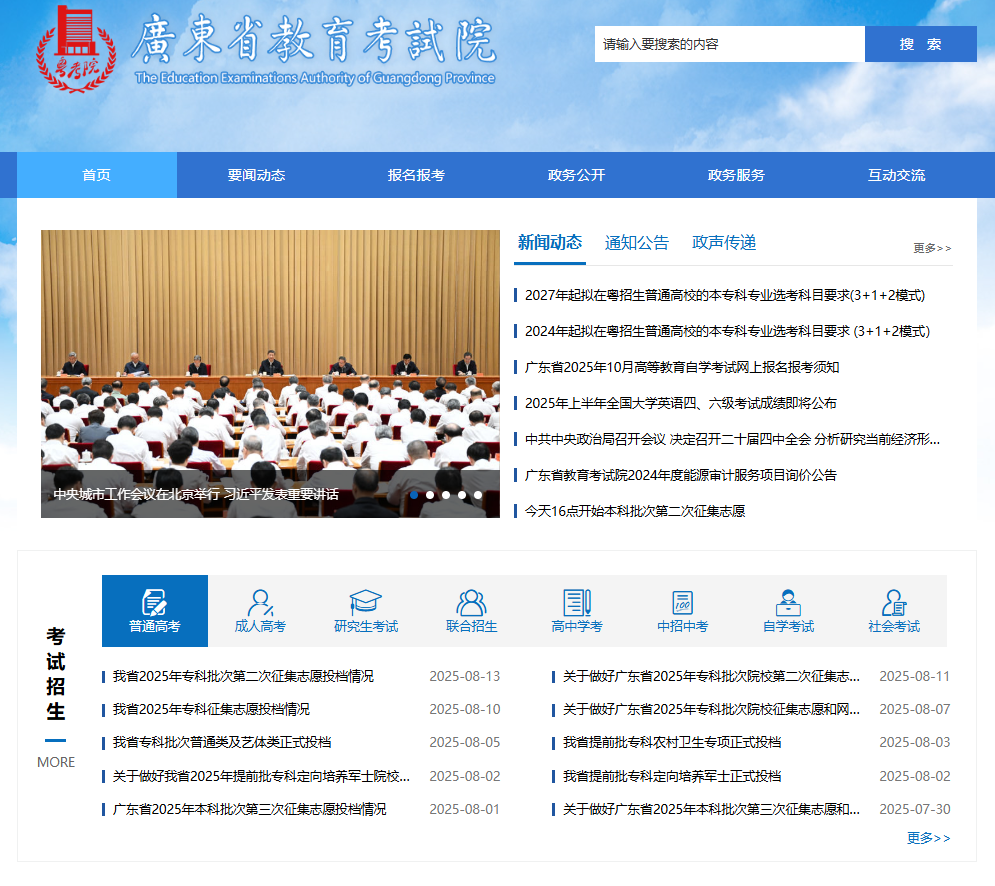Switch to the 通知公告 tab
The image size is (995, 886).
(x=637, y=243)
